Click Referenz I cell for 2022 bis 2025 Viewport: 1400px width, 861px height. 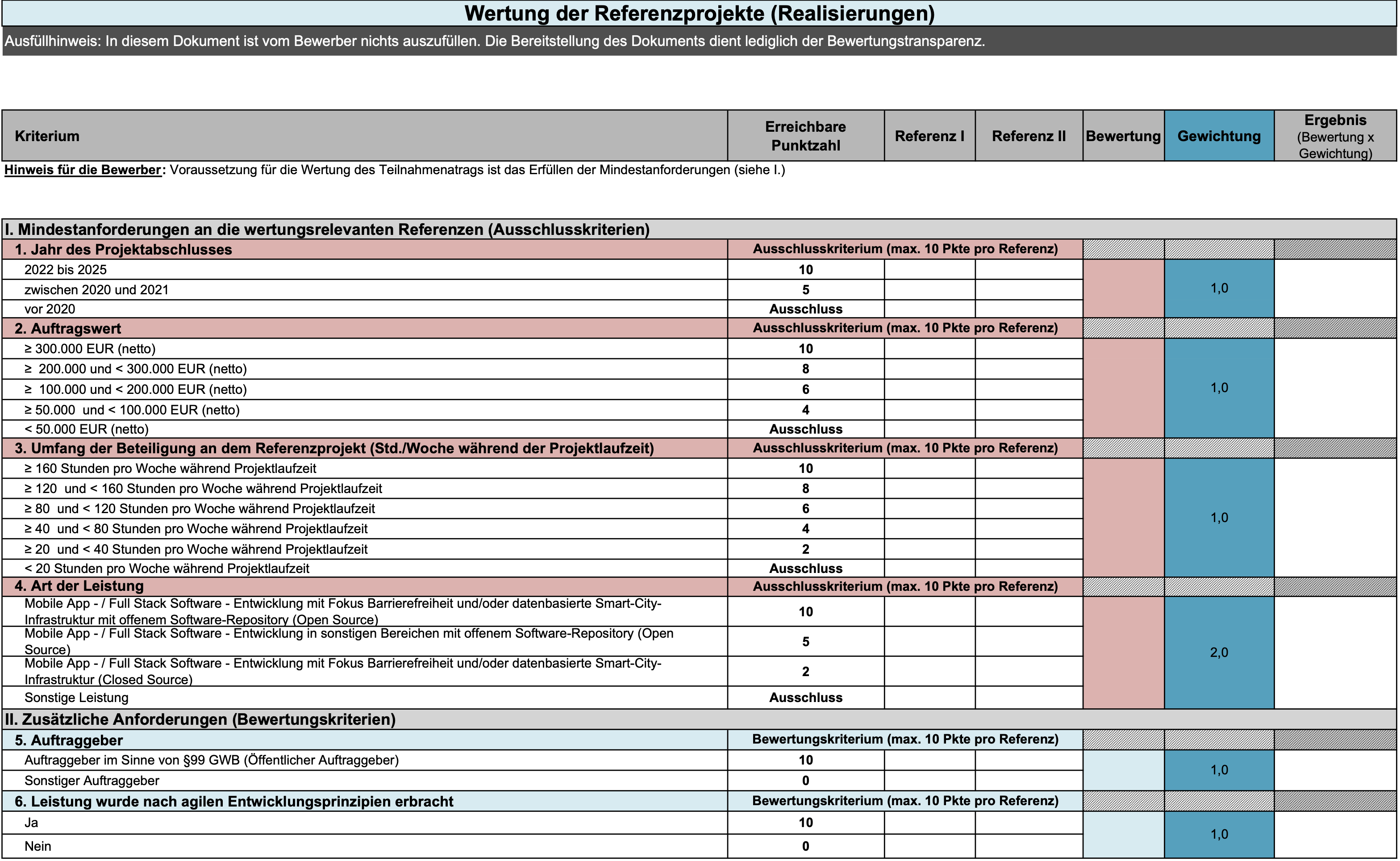coord(929,269)
